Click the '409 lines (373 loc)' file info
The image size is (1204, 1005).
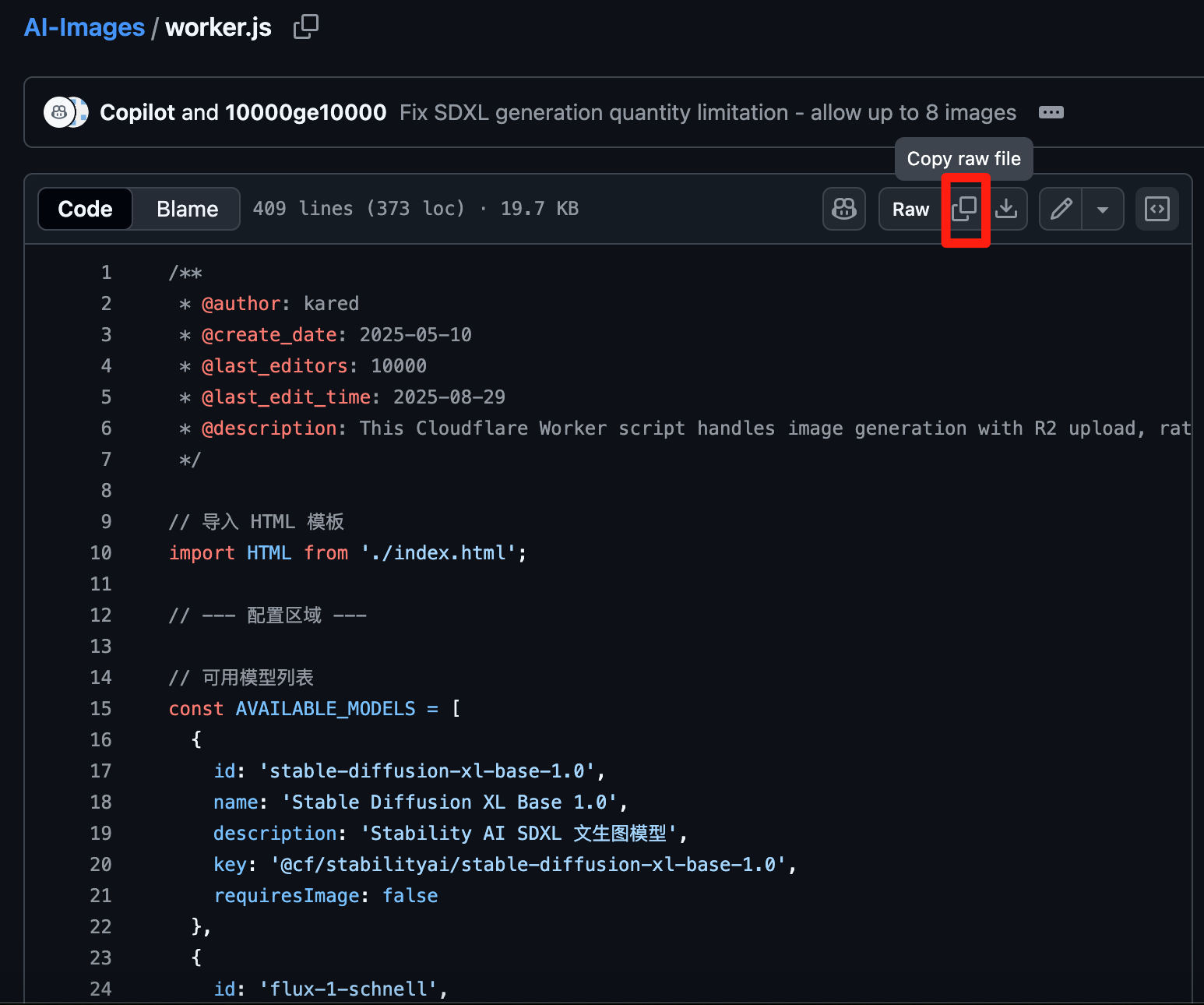point(358,209)
